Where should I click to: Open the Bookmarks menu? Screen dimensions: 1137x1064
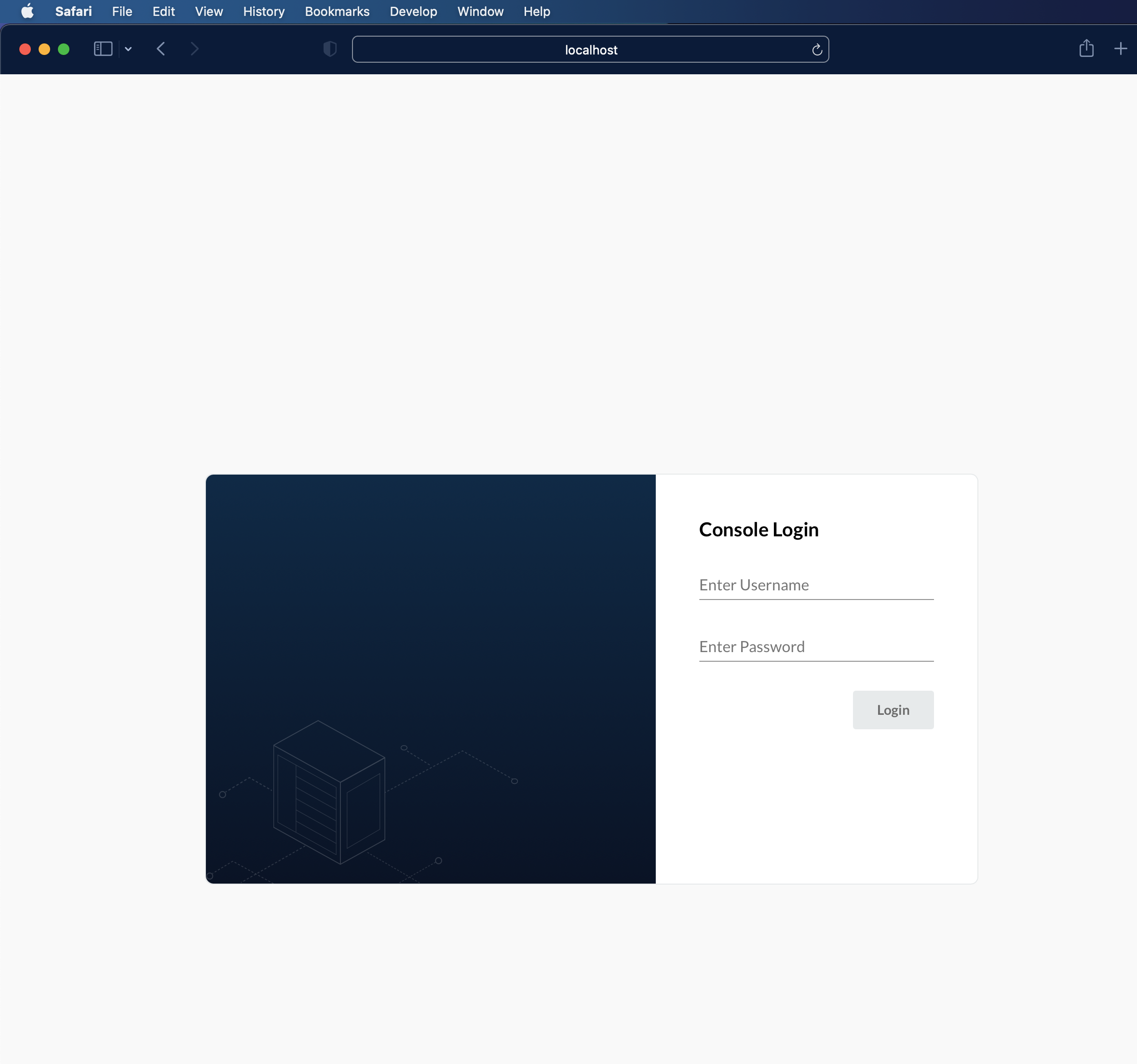(337, 12)
